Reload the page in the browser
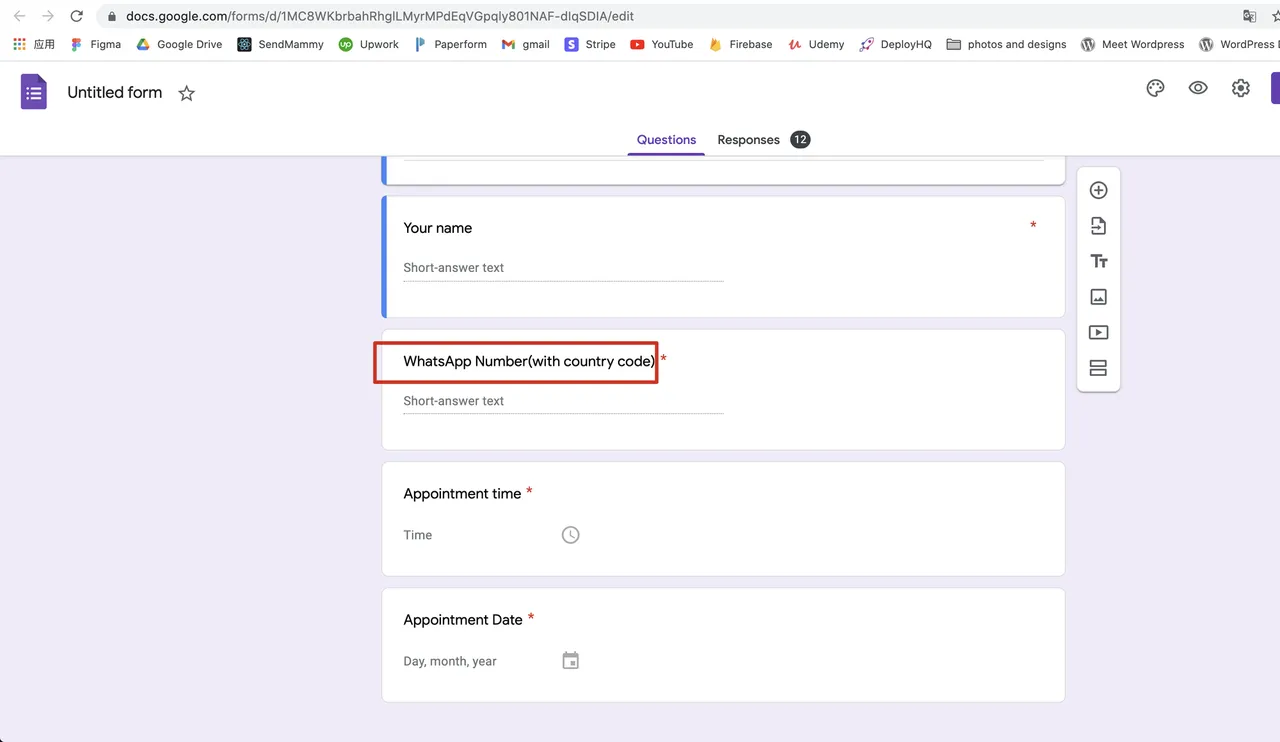The height and width of the screenshot is (742, 1280). click(x=76, y=16)
